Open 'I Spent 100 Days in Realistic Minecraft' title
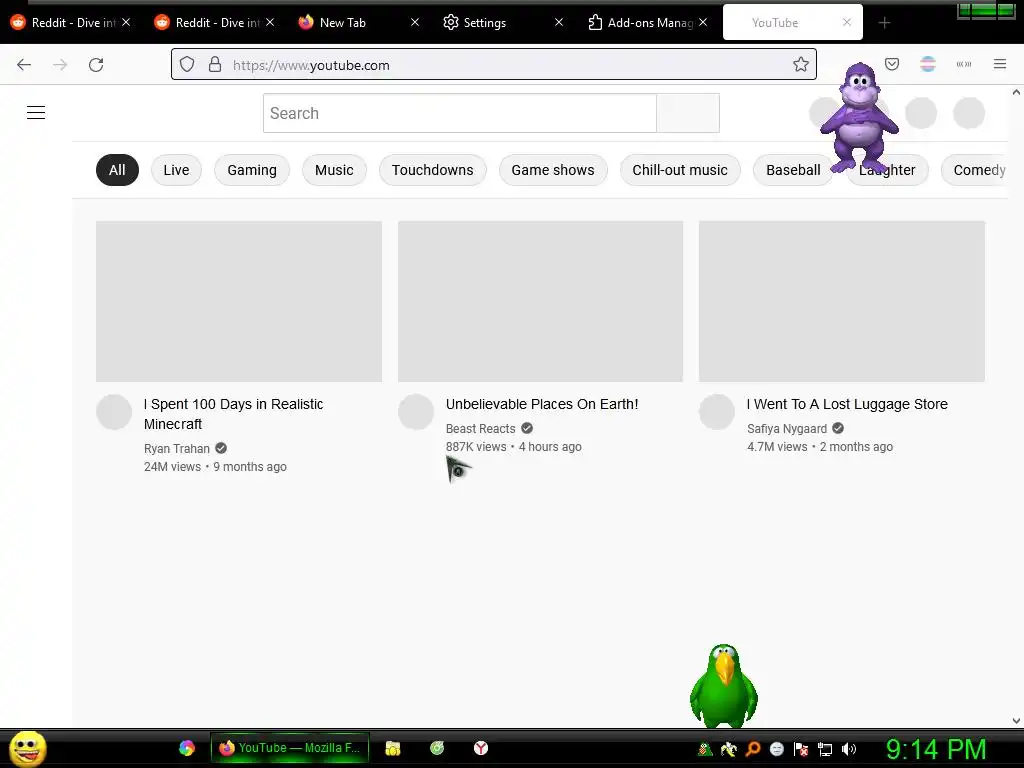Screen dimensions: 1024x768 tap(233, 414)
